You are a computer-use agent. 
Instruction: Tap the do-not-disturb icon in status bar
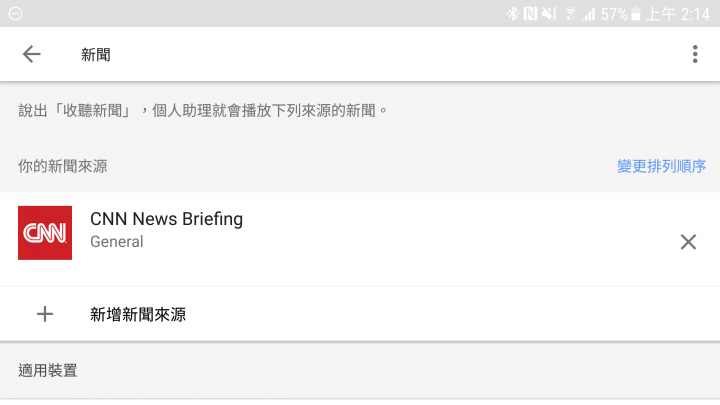point(15,13)
